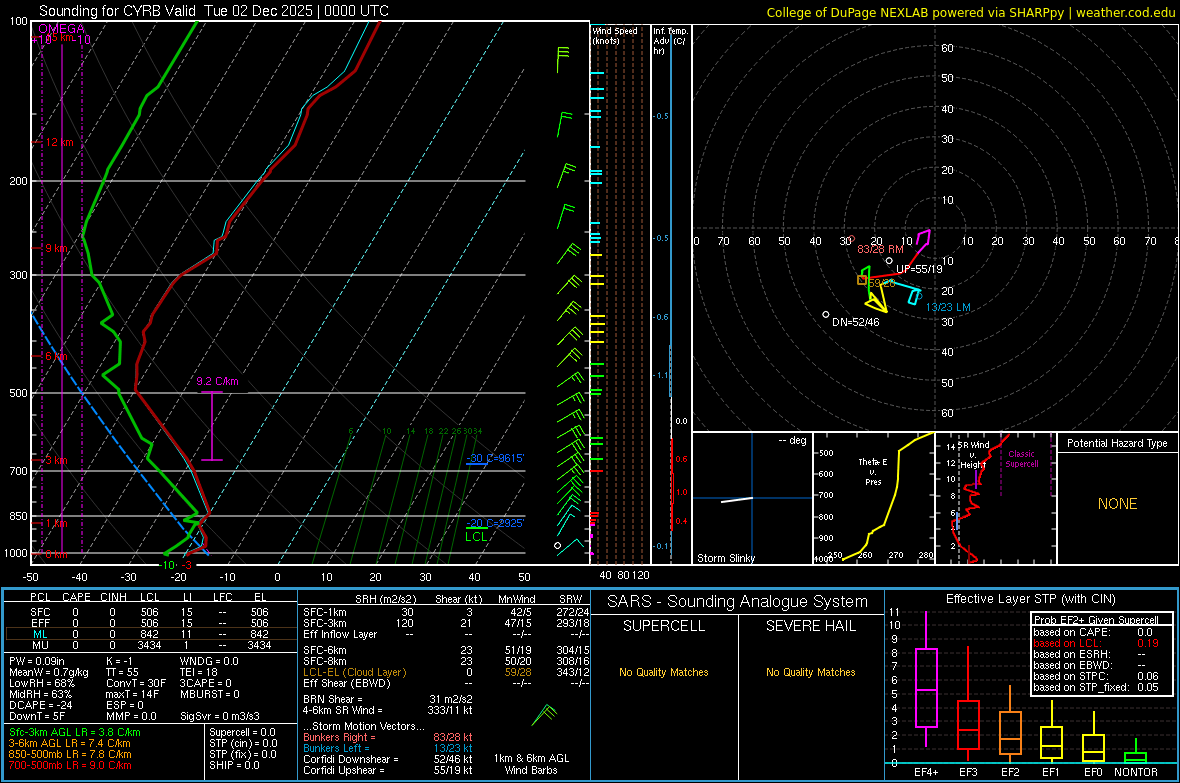Click the 'SRH (m2/s2)' column header

[385, 599]
